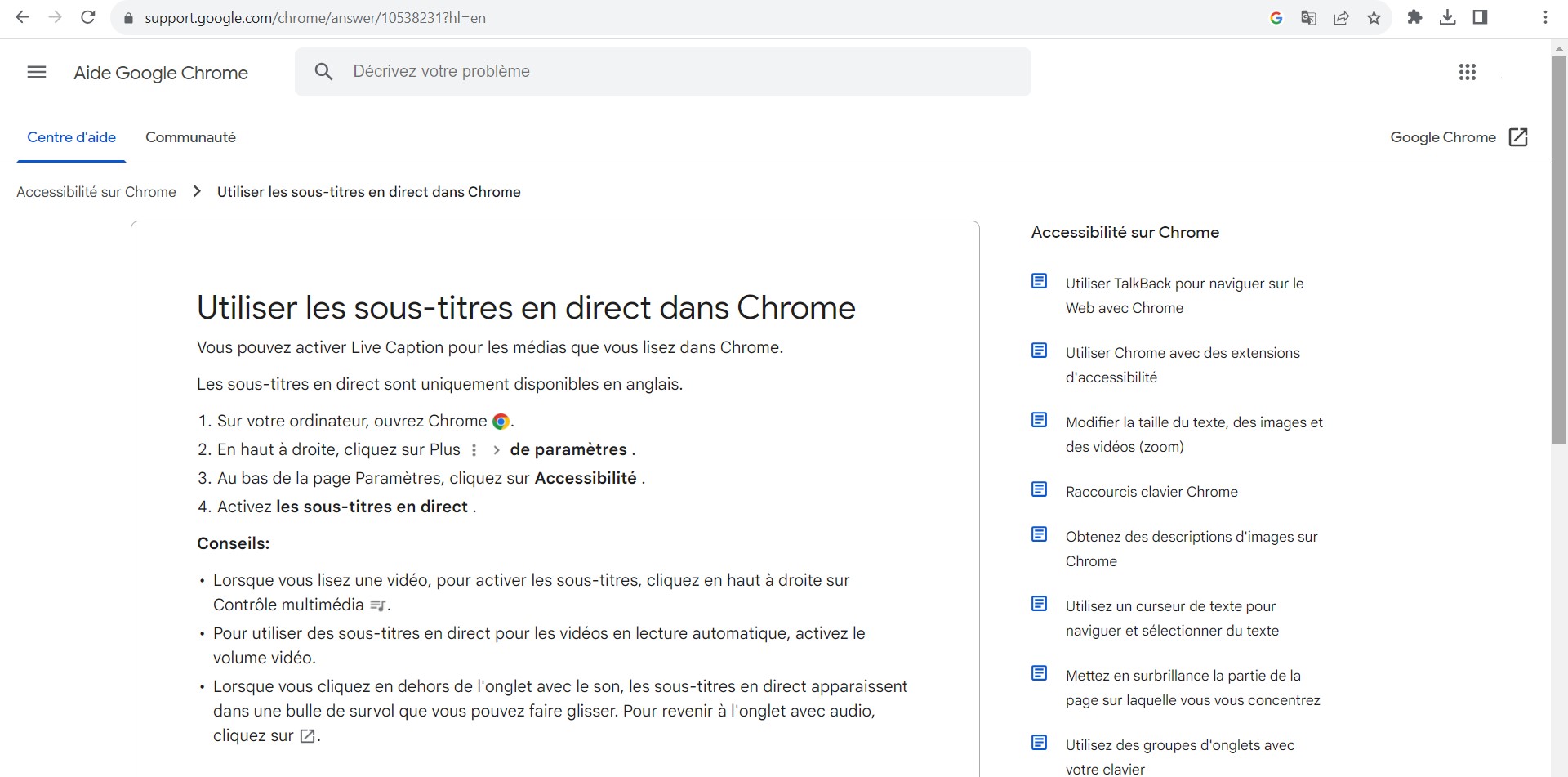1568x777 pixels.
Task: Bookmark this page with the star icon
Action: coord(1374,18)
